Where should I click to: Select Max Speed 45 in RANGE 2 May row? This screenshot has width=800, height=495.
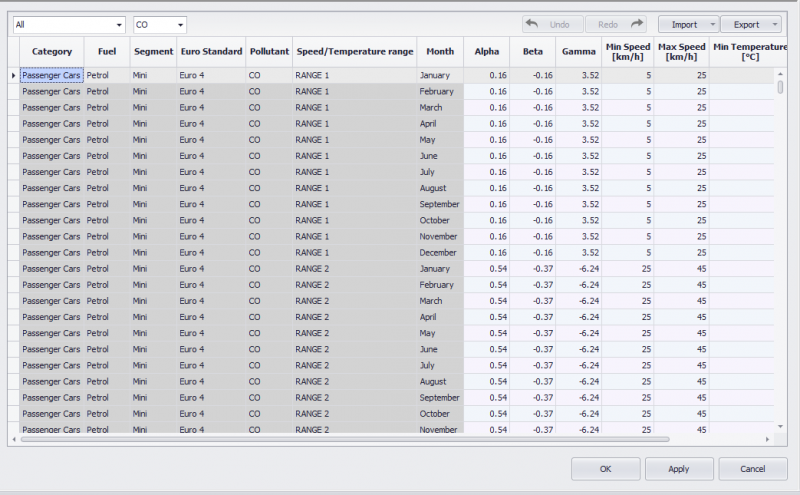[682, 333]
